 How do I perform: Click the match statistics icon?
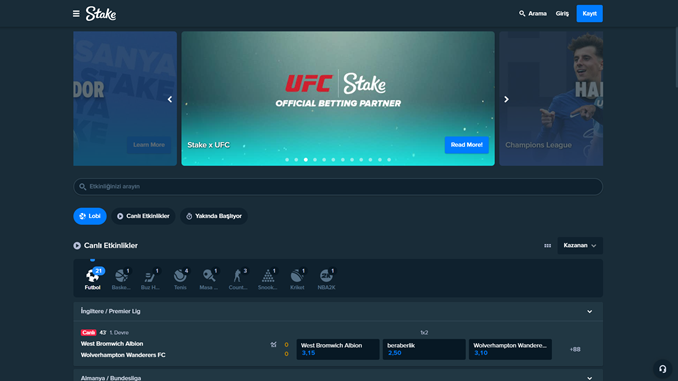point(273,345)
